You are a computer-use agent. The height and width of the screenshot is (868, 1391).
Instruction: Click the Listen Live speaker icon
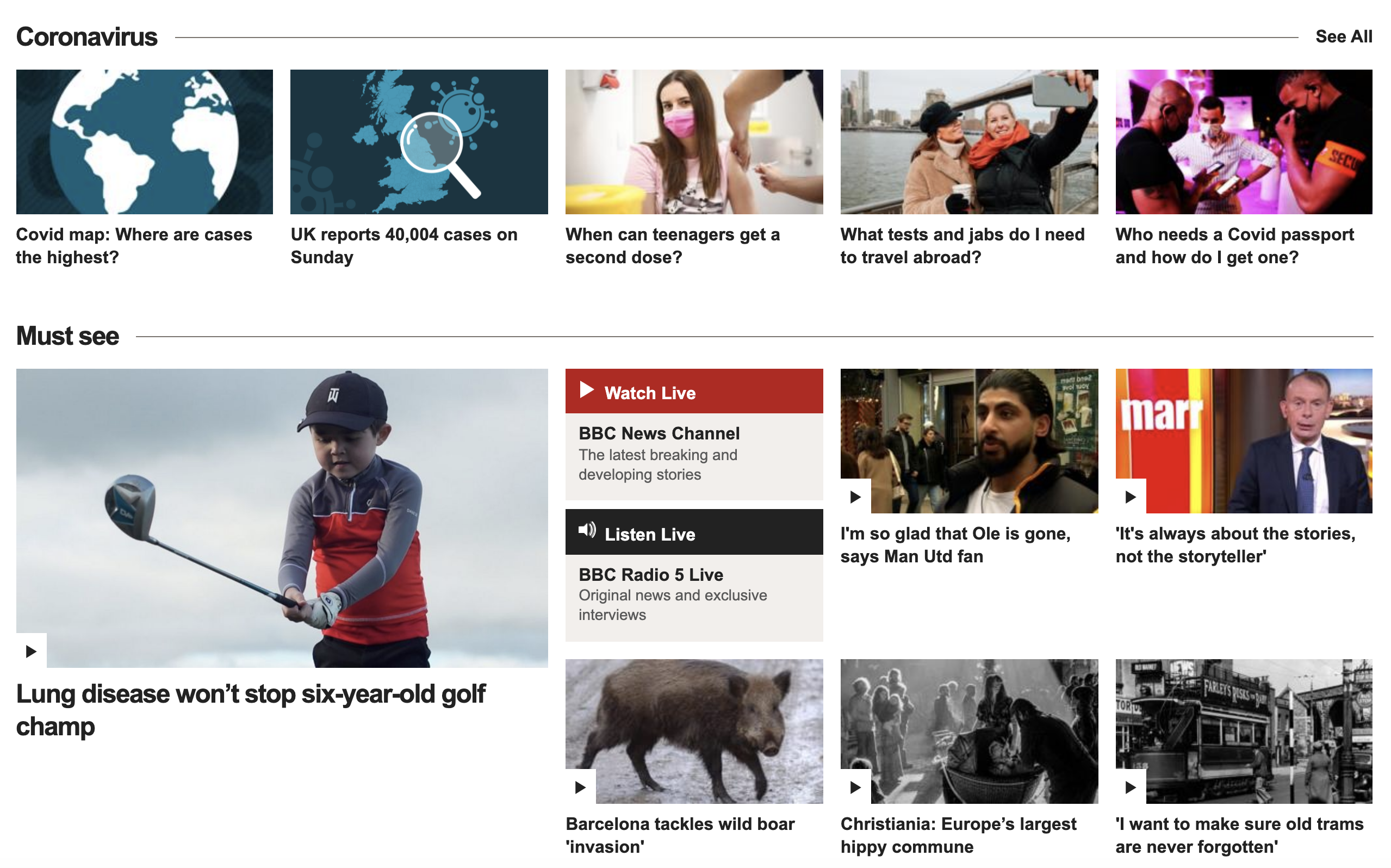tap(587, 530)
